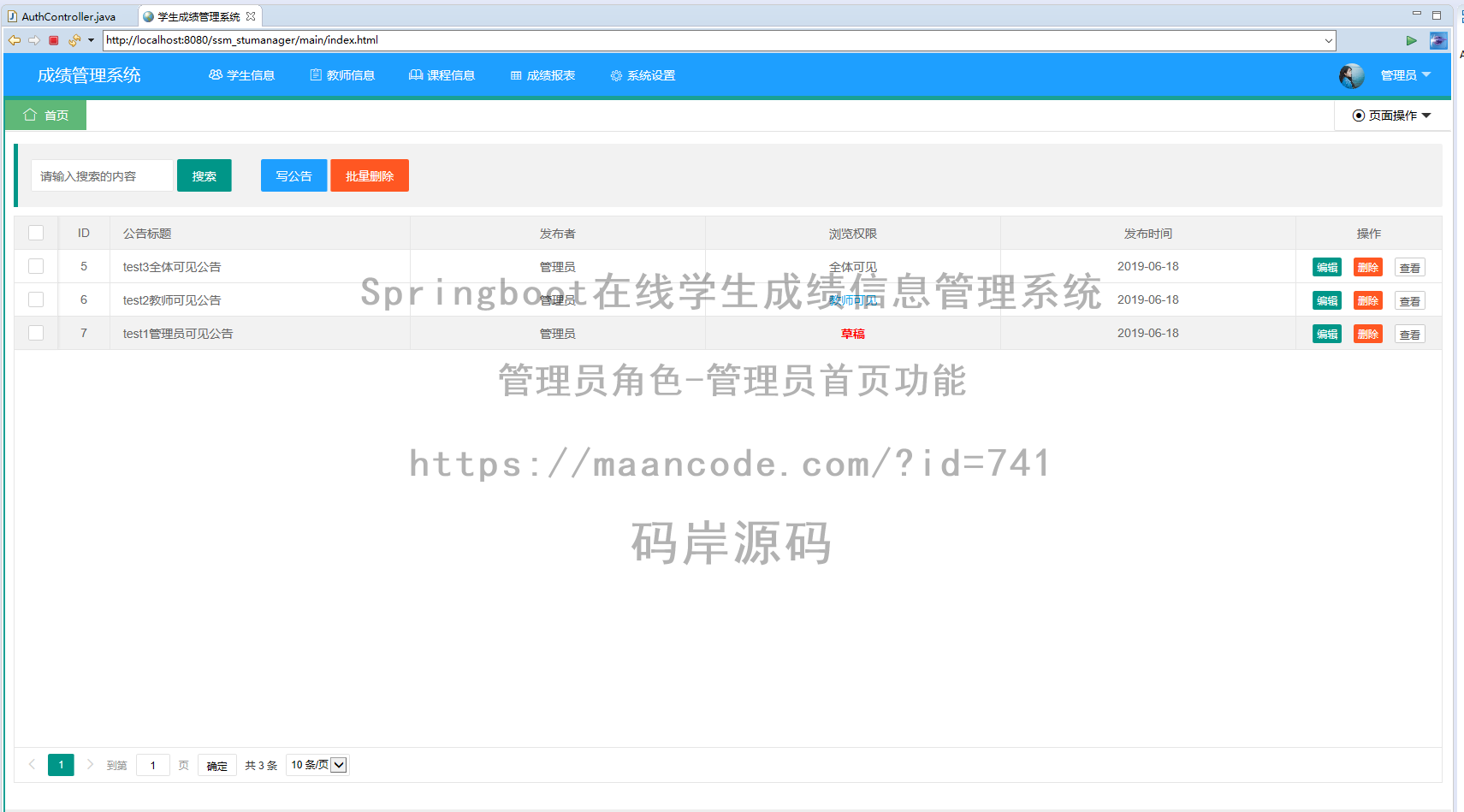Click 编辑 for test2教师可见公告

point(1327,301)
